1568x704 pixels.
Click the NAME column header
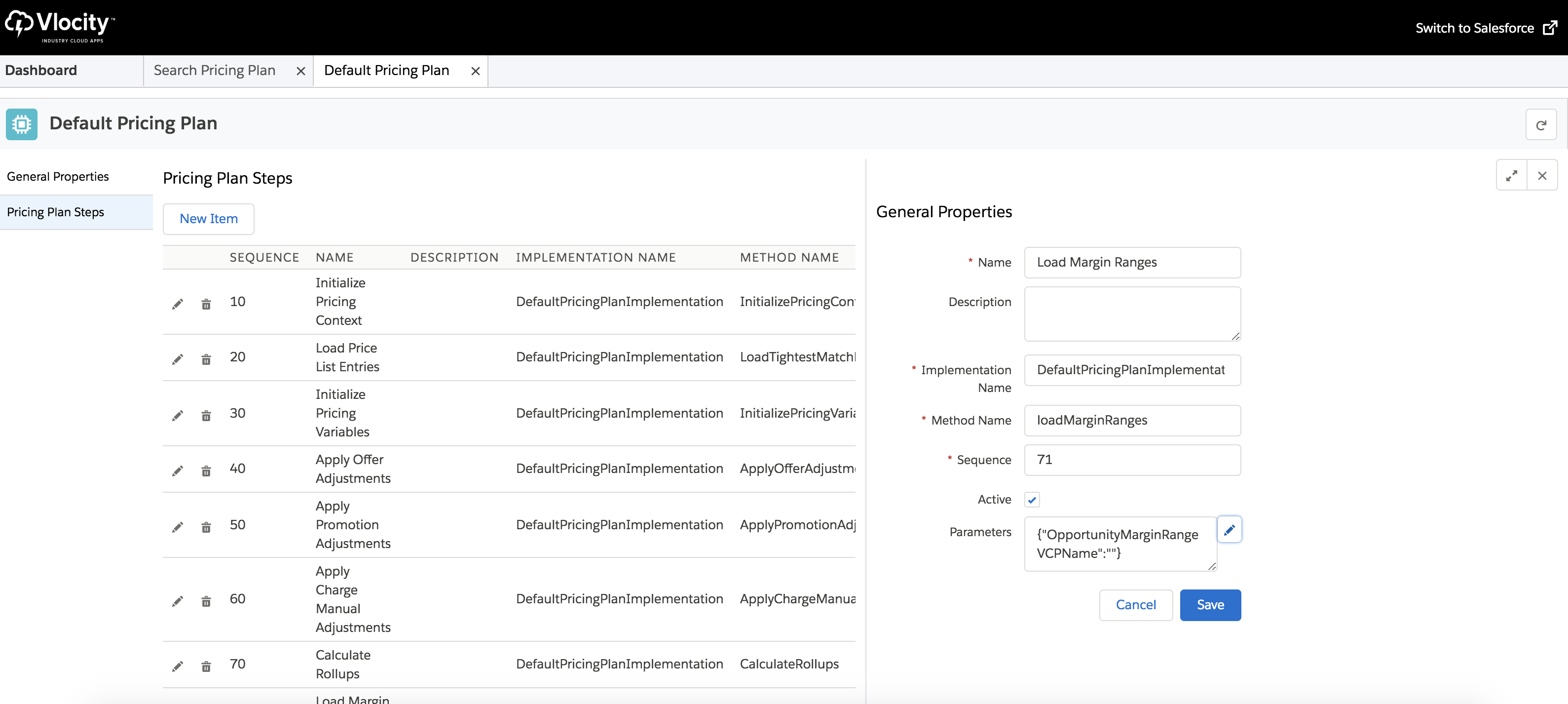click(334, 258)
